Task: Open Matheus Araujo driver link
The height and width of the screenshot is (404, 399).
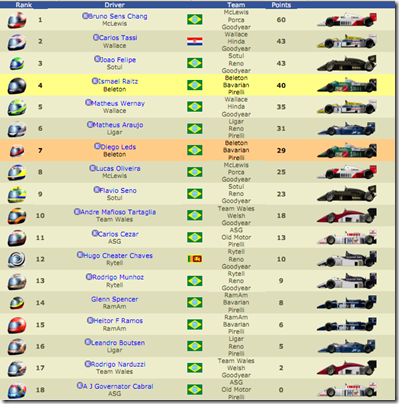Action: (118, 125)
